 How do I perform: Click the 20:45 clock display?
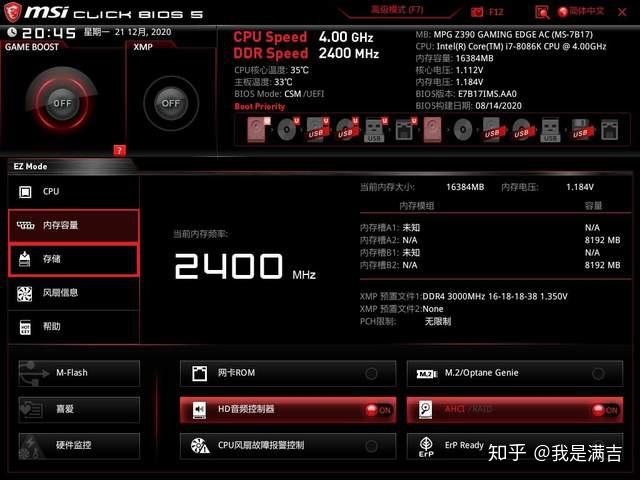tap(49, 33)
